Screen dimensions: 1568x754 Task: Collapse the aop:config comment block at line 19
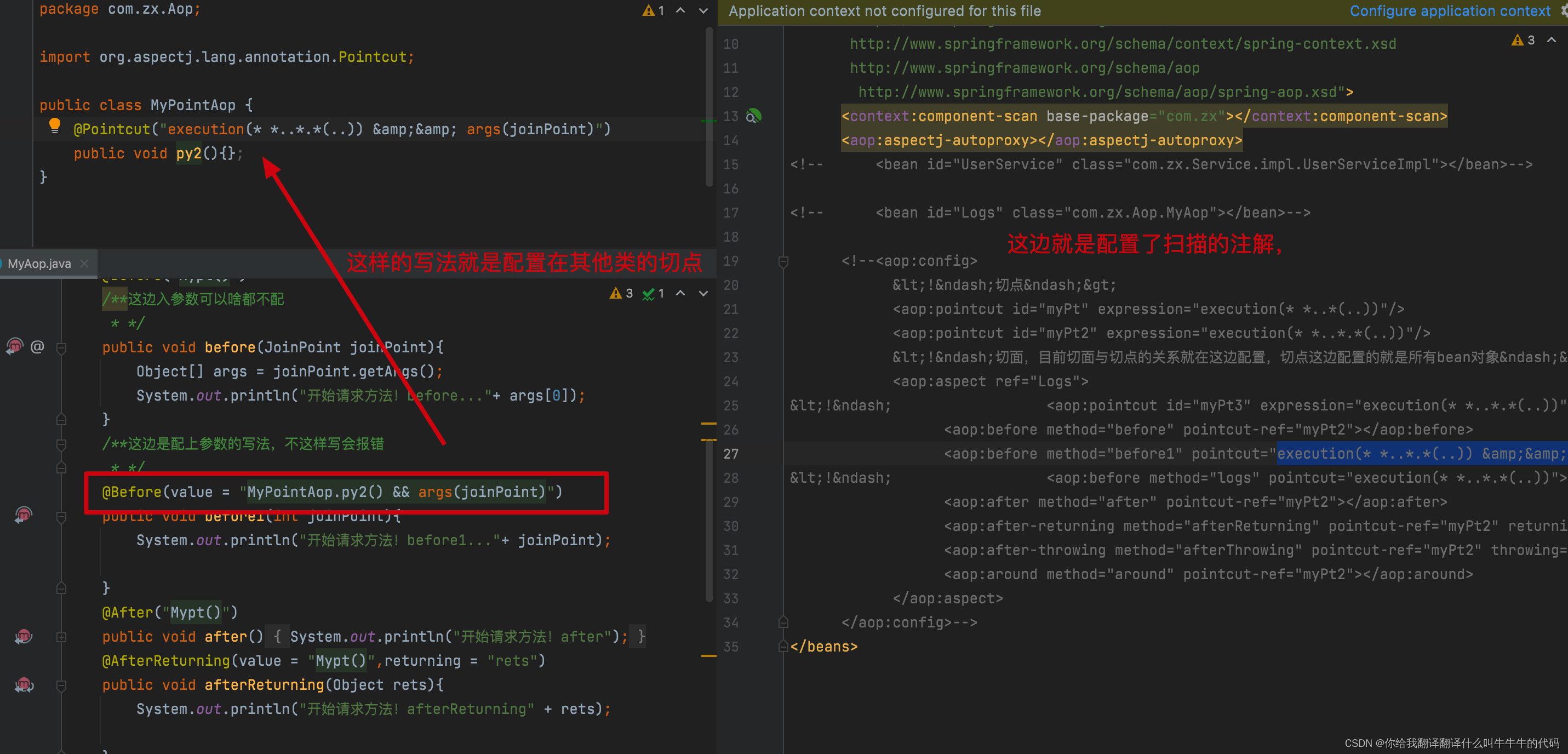tap(783, 262)
